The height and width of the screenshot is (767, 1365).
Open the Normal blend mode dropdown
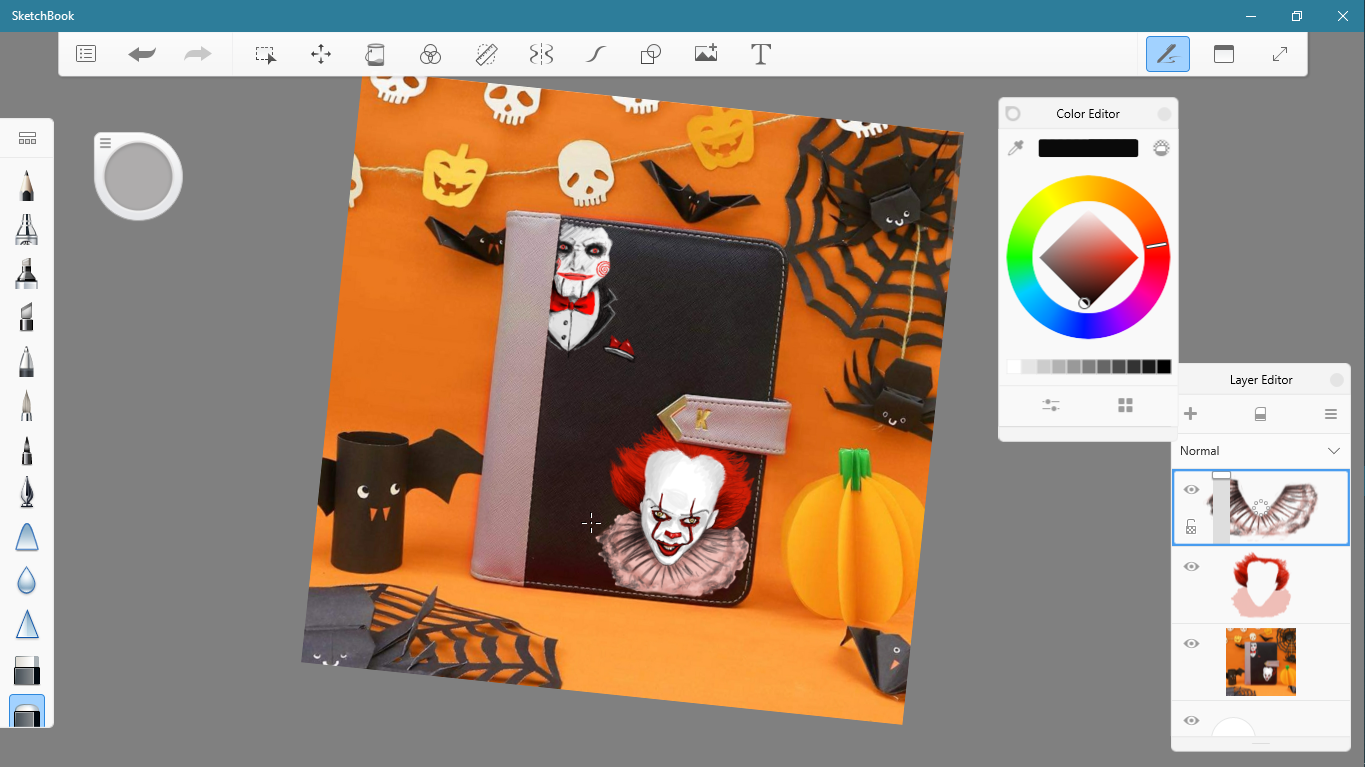coord(1261,451)
